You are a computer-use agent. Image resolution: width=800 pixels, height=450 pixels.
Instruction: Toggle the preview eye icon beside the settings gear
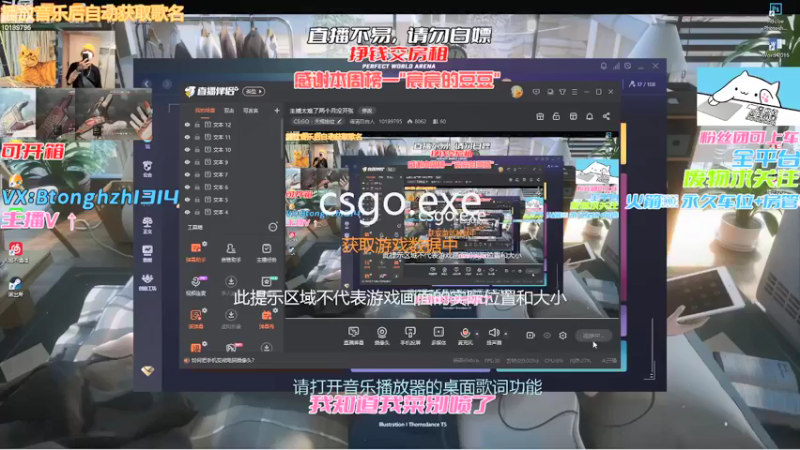click(547, 335)
